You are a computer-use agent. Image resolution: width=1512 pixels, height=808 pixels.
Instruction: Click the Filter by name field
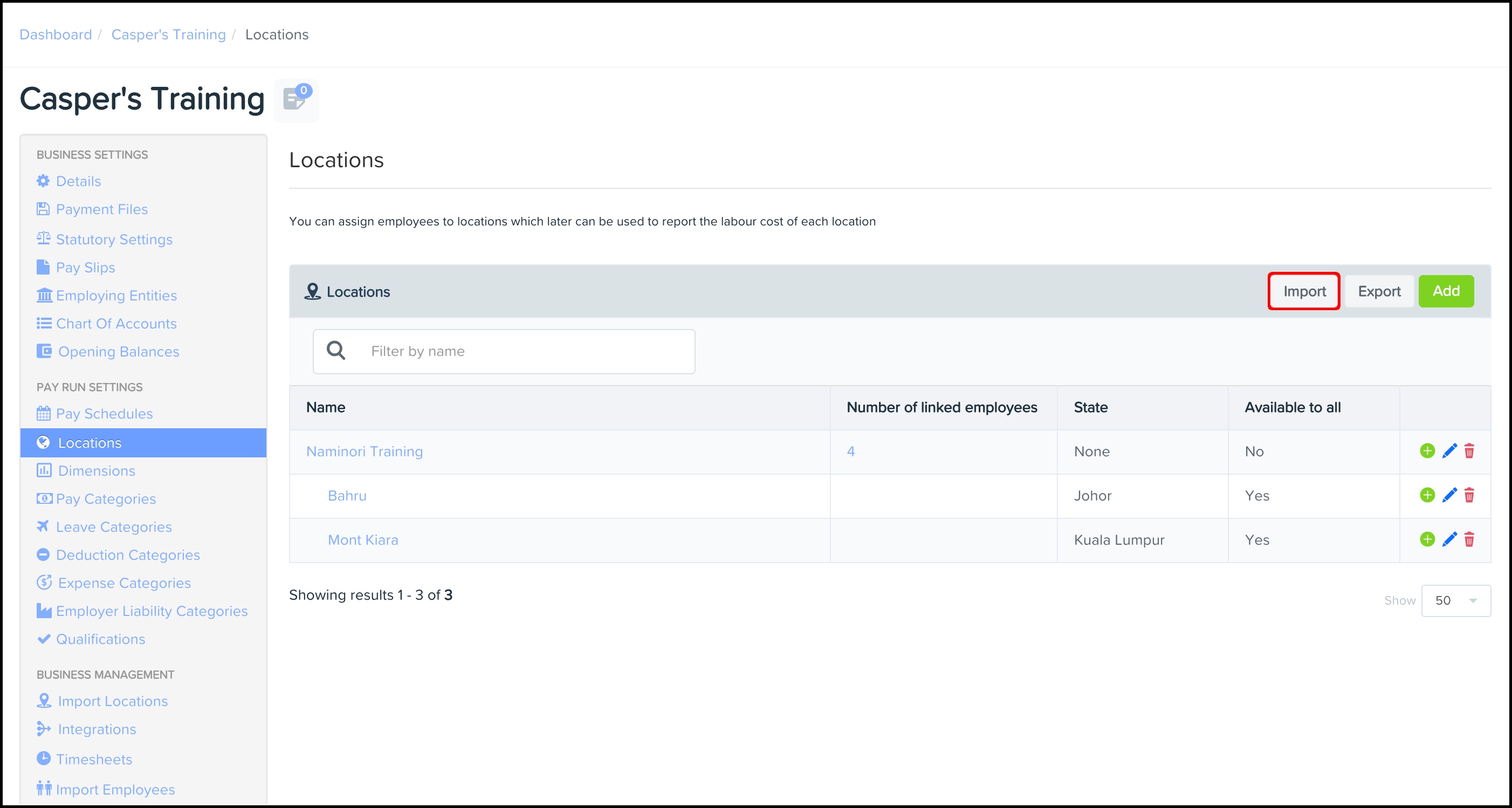pyautogui.click(x=523, y=351)
